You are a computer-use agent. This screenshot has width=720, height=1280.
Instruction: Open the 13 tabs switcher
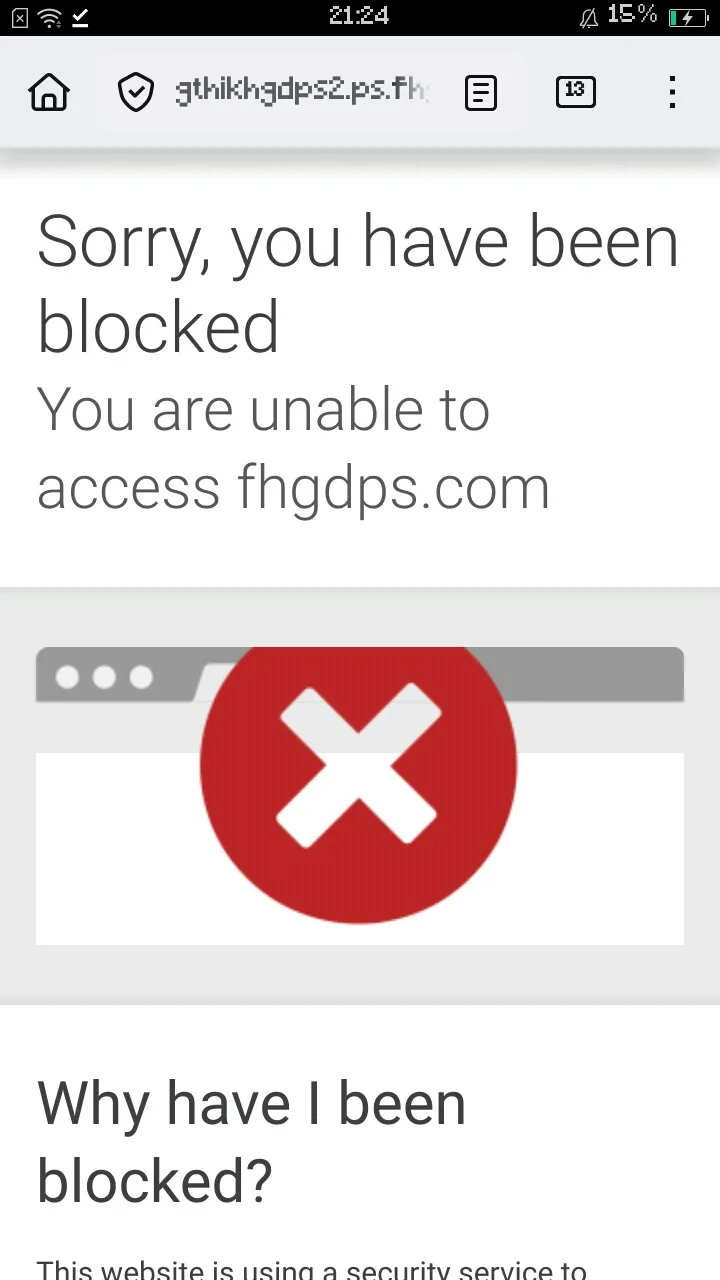coord(575,91)
